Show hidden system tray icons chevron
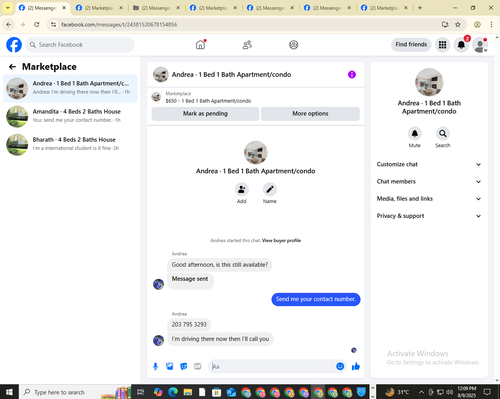The width and height of the screenshot is (500, 399). click(x=421, y=392)
